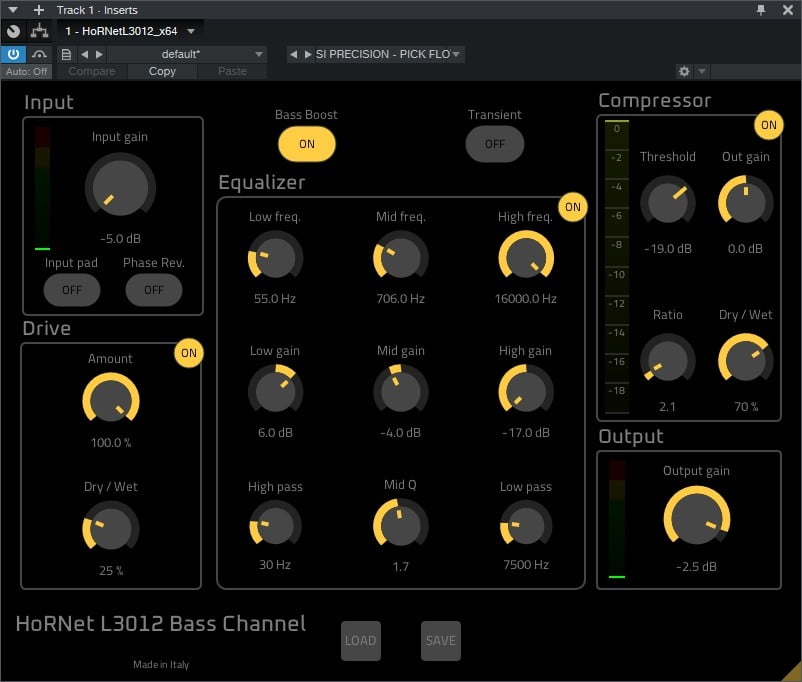Open the HoRNetL3012_x64 plugin selector dropdown
Screen dimensions: 802x682
[130, 31]
